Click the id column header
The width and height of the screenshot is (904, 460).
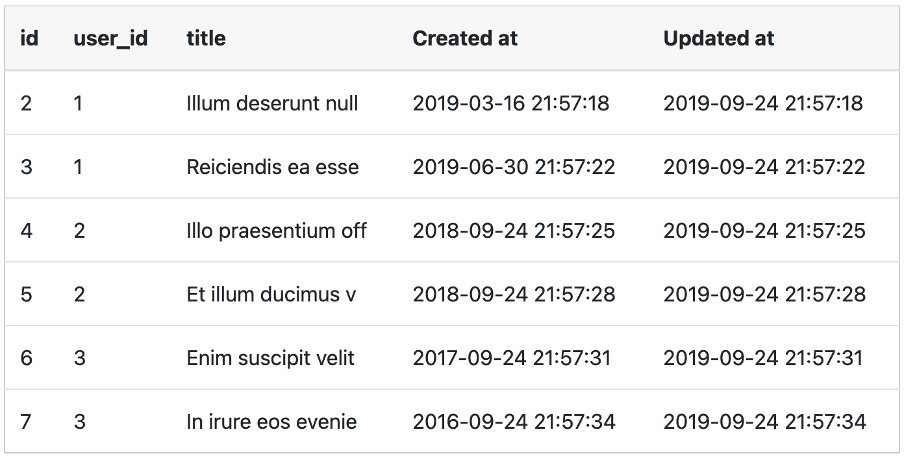pos(29,38)
